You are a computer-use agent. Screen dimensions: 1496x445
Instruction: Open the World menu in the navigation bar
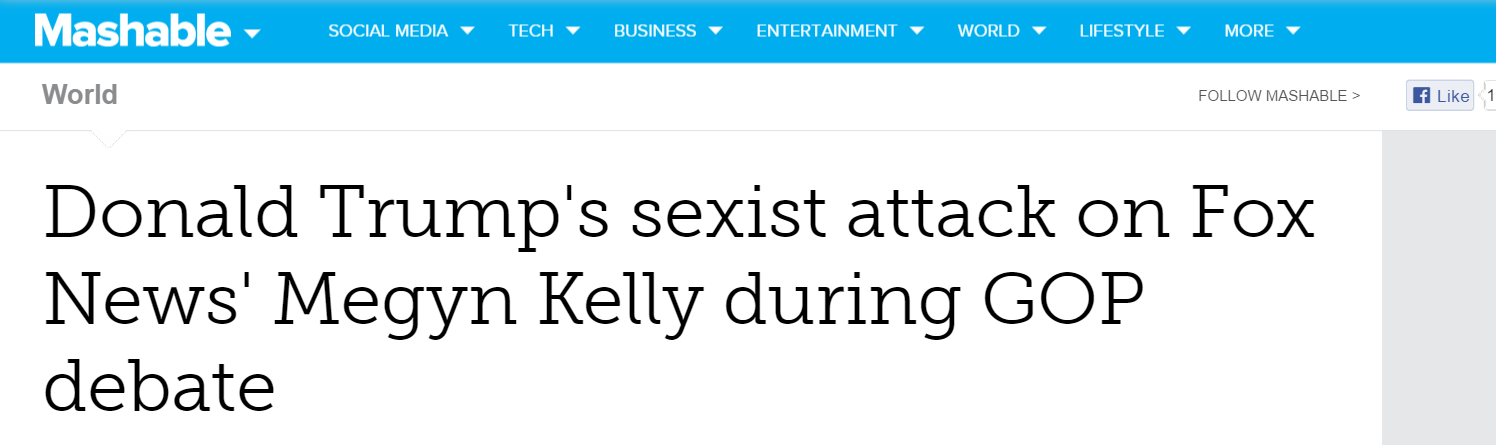point(988,31)
